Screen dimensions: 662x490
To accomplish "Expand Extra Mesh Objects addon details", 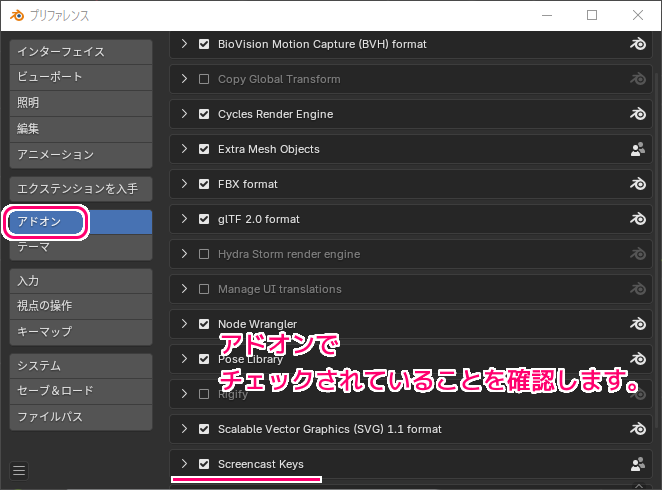I will (x=184, y=149).
